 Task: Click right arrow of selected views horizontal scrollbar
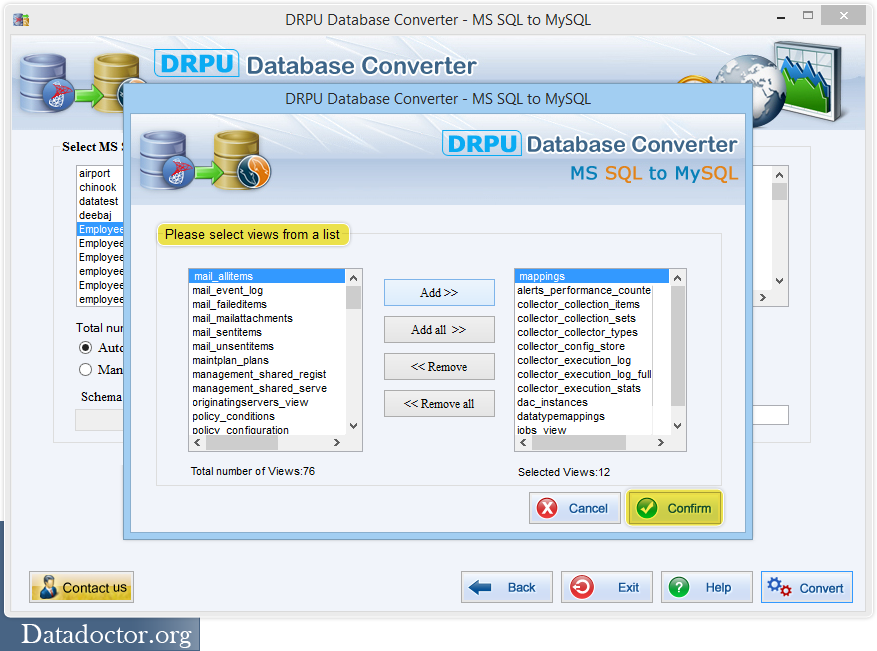[x=661, y=442]
